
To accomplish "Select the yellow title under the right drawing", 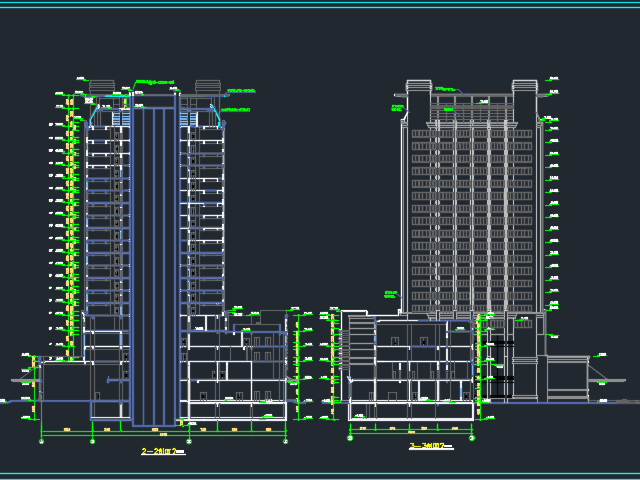I will 430,446.
